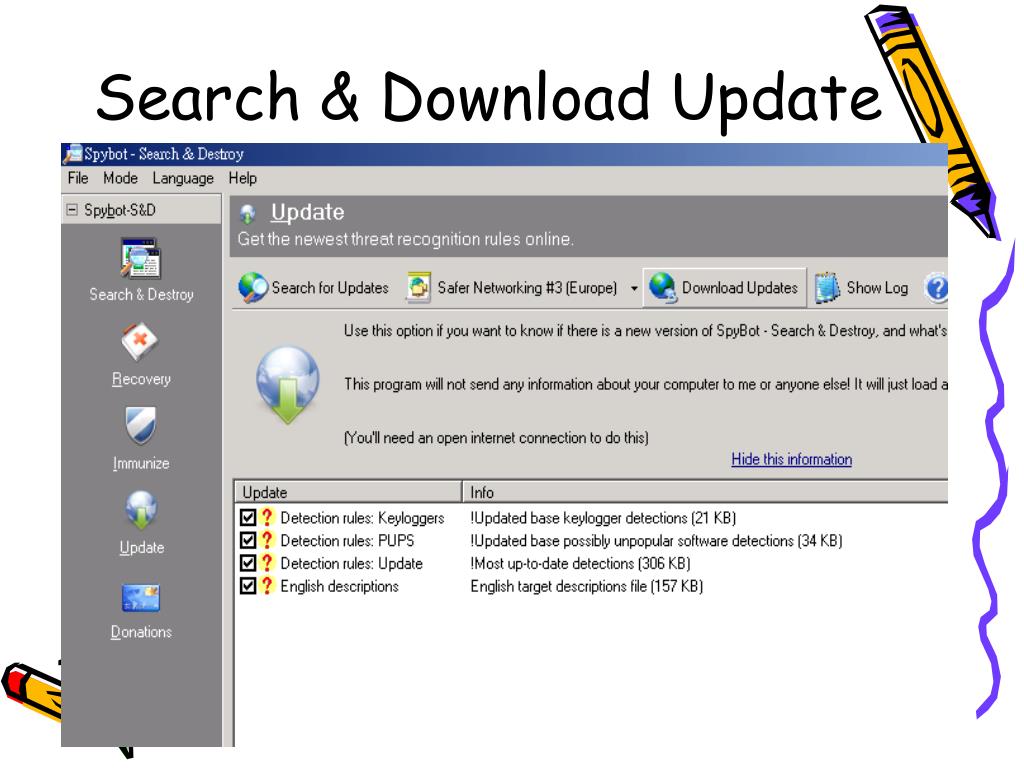
Task: Sort by the Info column header
Action: 705,492
